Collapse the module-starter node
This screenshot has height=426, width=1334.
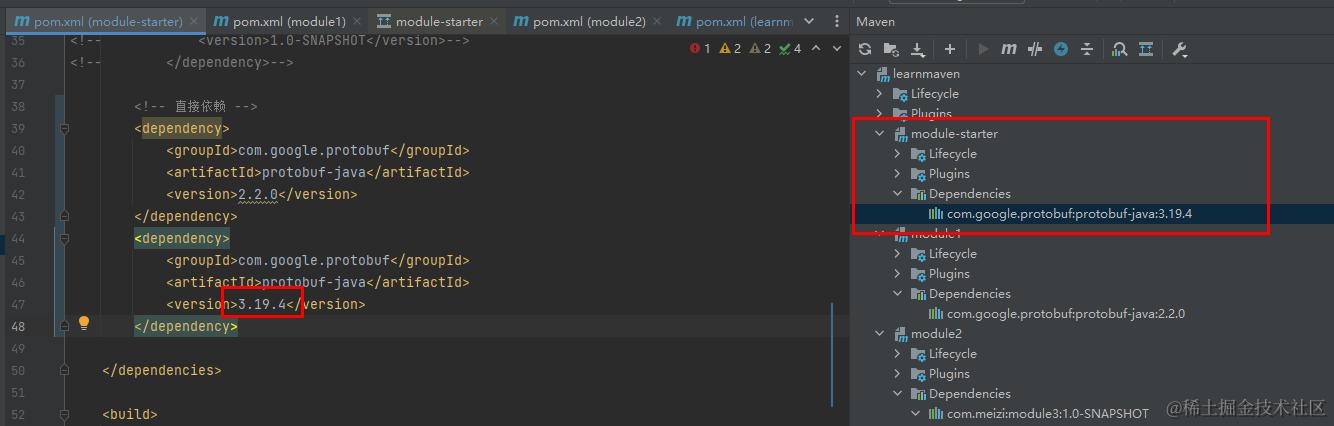point(880,133)
